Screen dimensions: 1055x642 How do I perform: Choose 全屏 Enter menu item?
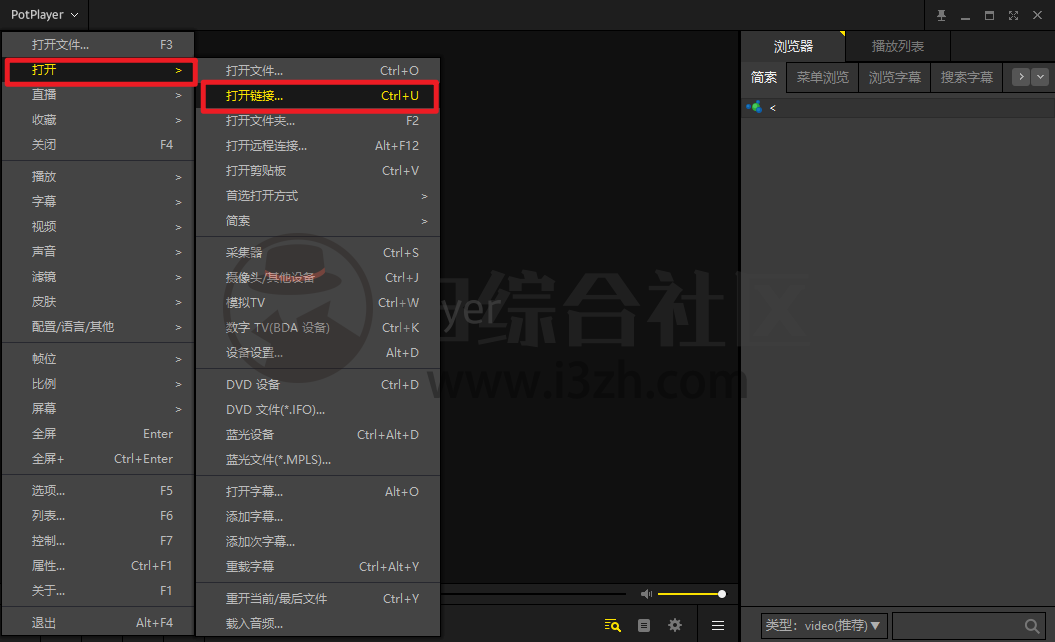tap(98, 434)
